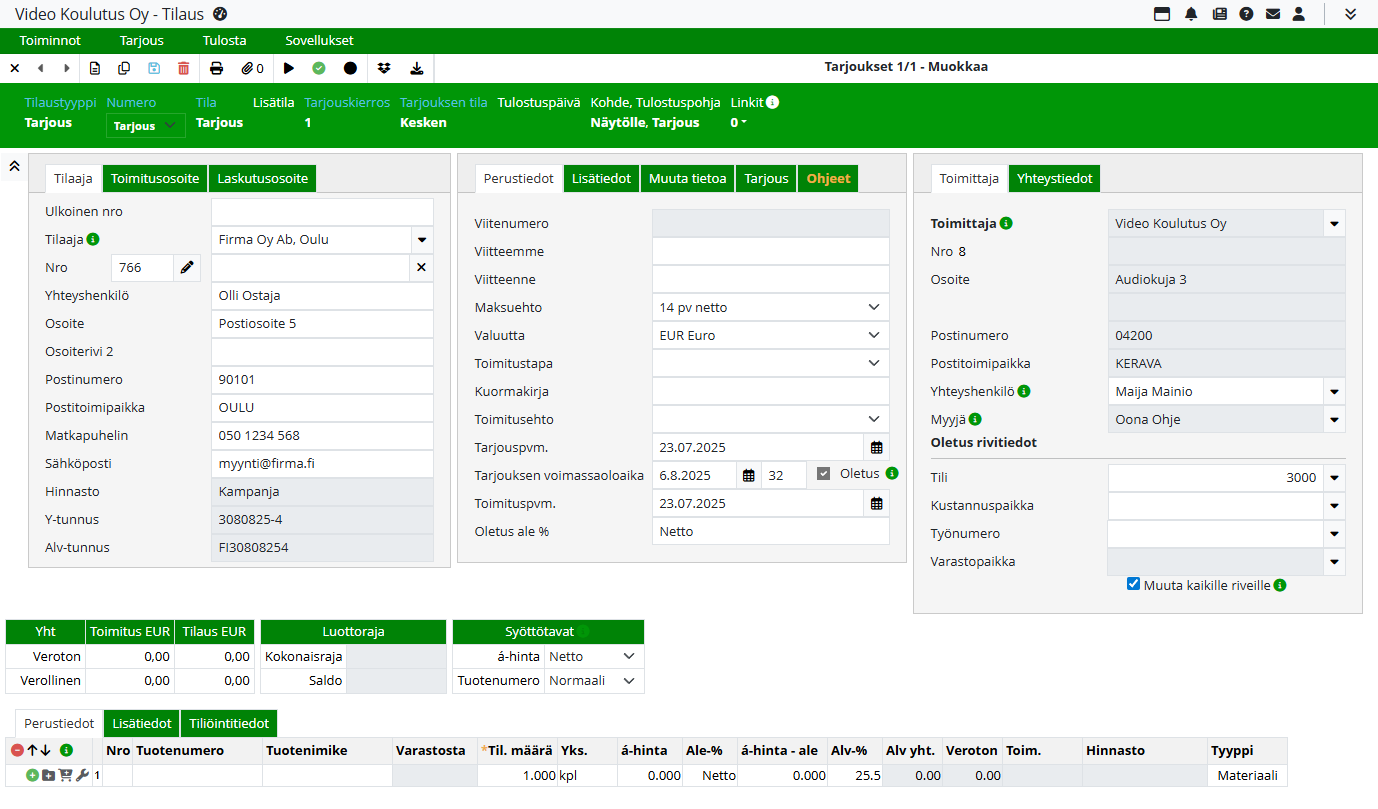Switch to the Tiliöintitiedot tab
Image resolution: width=1378 pixels, height=809 pixels.
(x=231, y=723)
